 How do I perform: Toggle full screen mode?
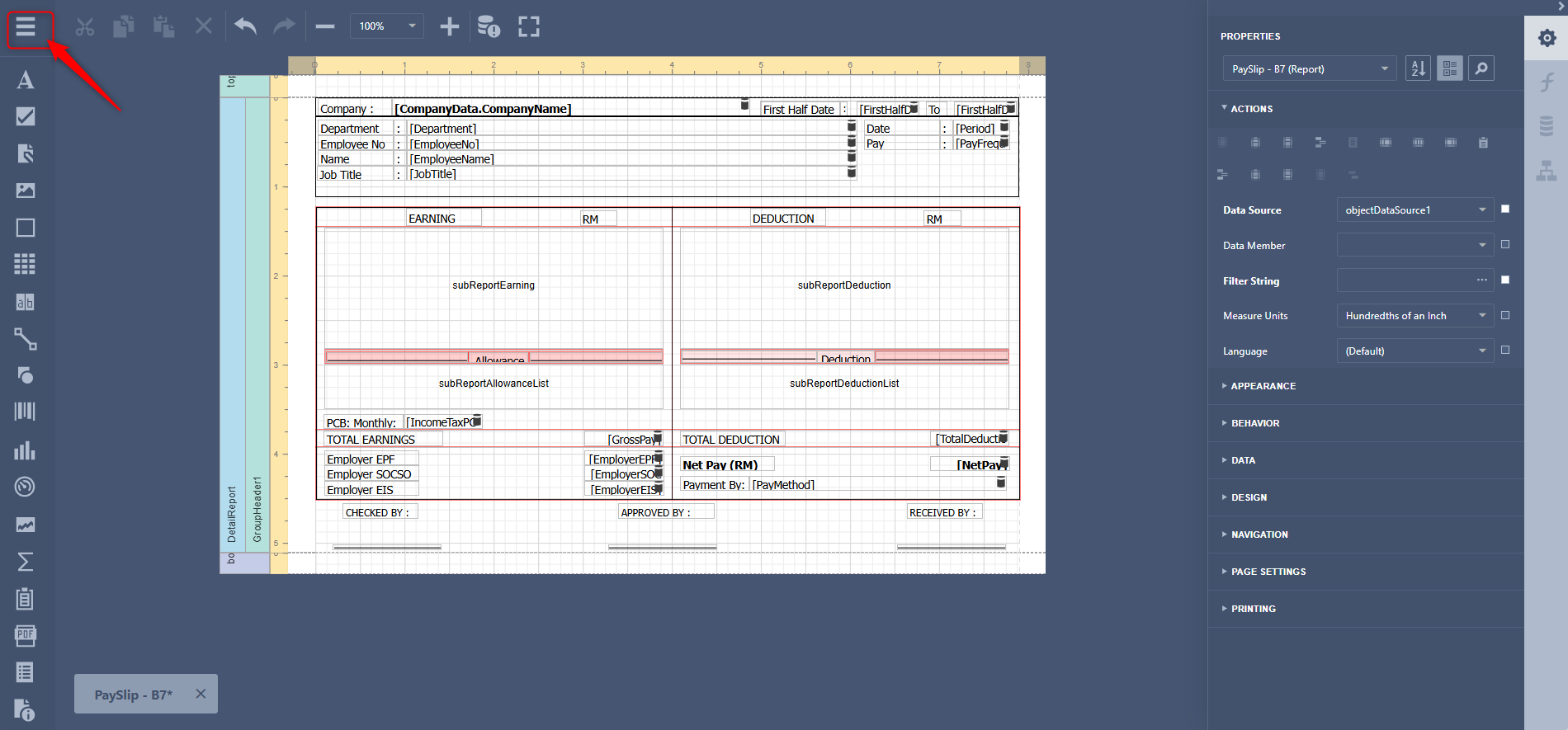[529, 26]
